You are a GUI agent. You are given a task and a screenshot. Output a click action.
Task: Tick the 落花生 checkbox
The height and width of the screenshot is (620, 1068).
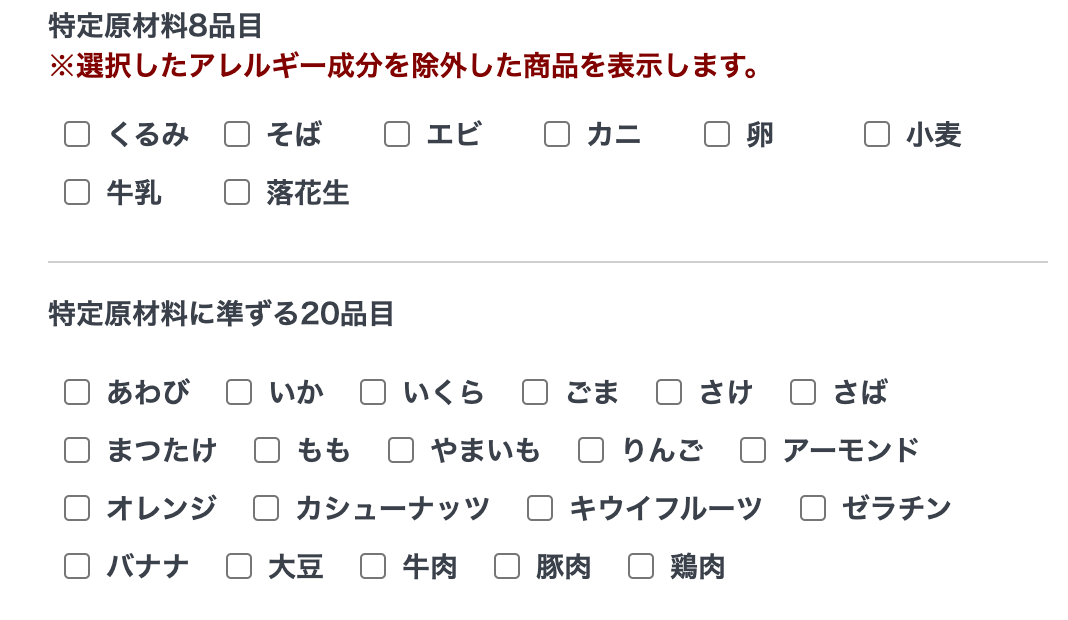pyautogui.click(x=237, y=192)
